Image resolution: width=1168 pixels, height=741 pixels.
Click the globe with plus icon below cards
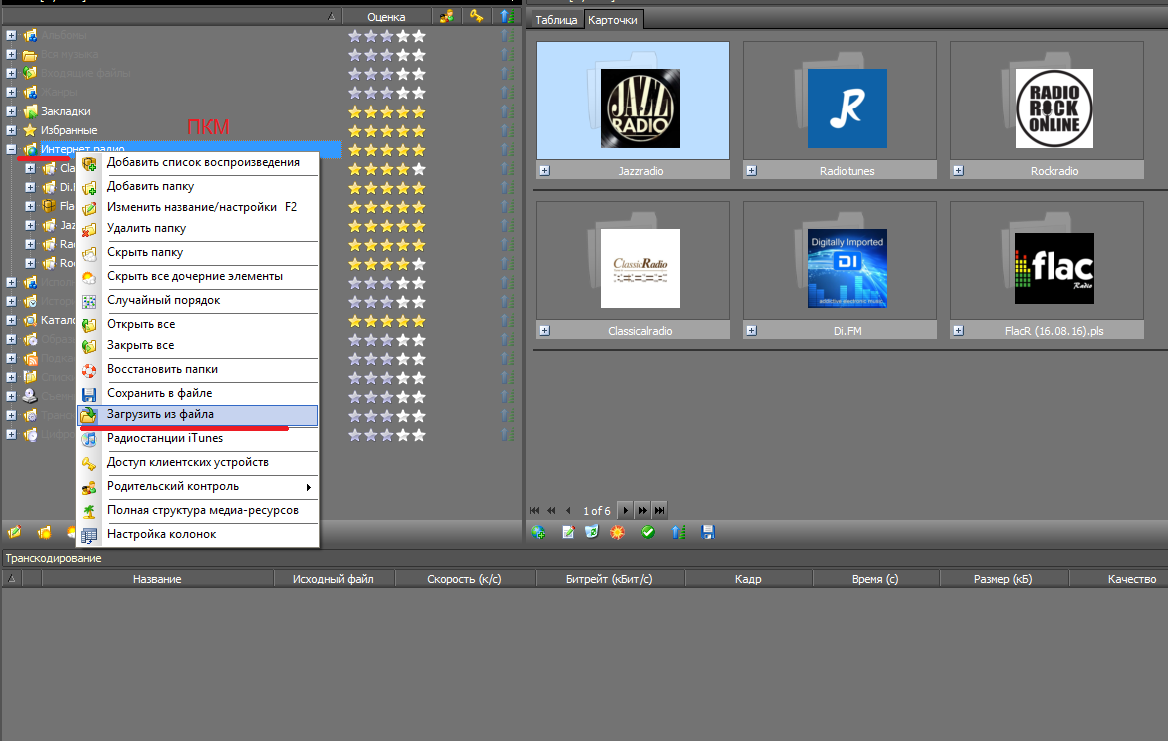[x=539, y=533]
